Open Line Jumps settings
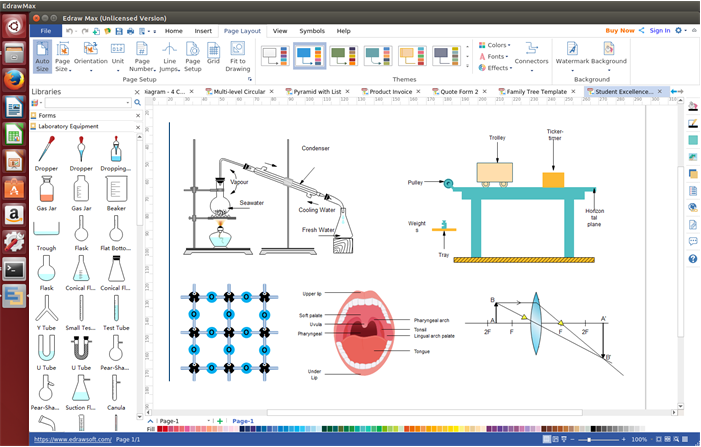The image size is (701, 447). 169,56
